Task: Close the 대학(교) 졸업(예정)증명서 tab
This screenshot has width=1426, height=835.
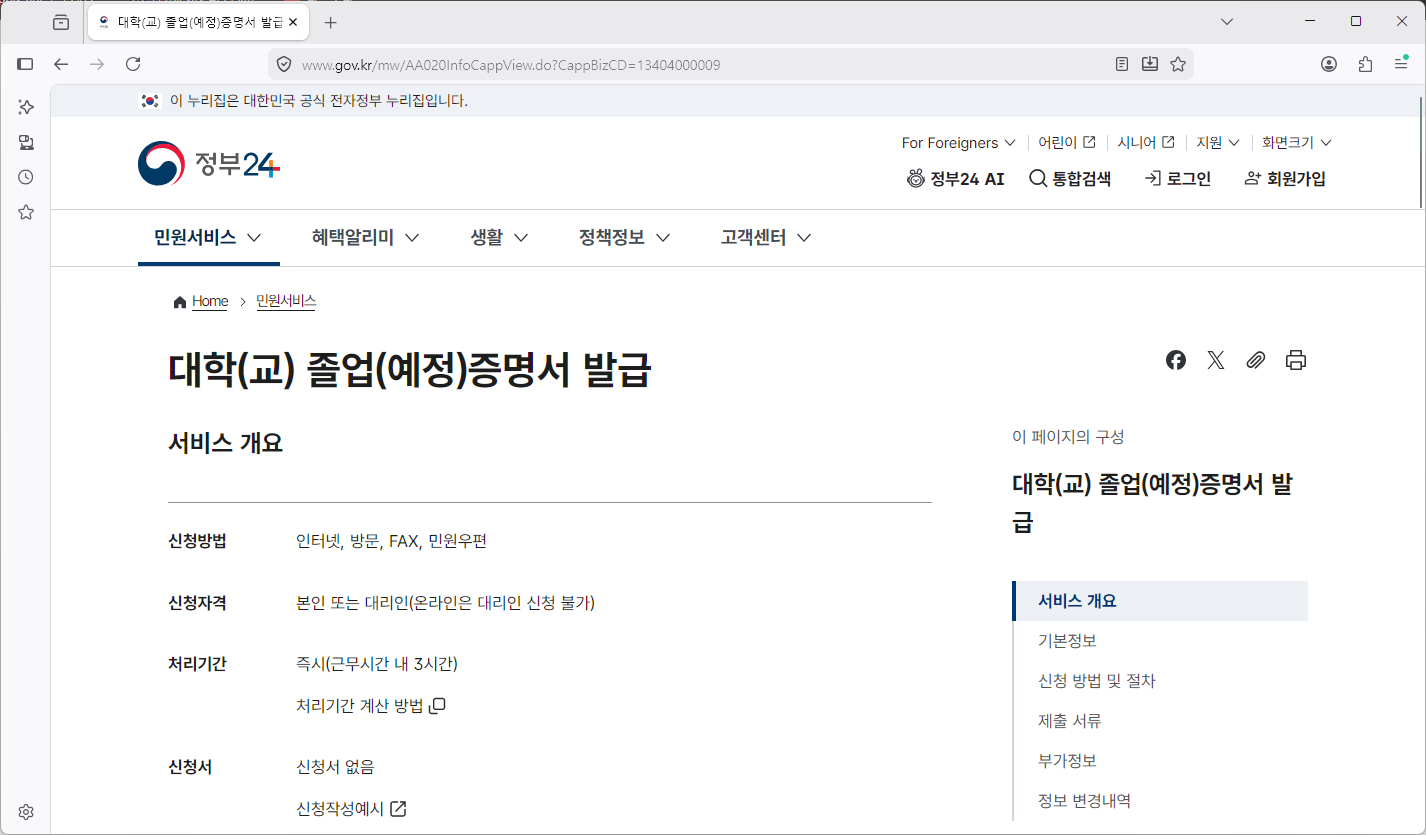Action: [x=293, y=22]
